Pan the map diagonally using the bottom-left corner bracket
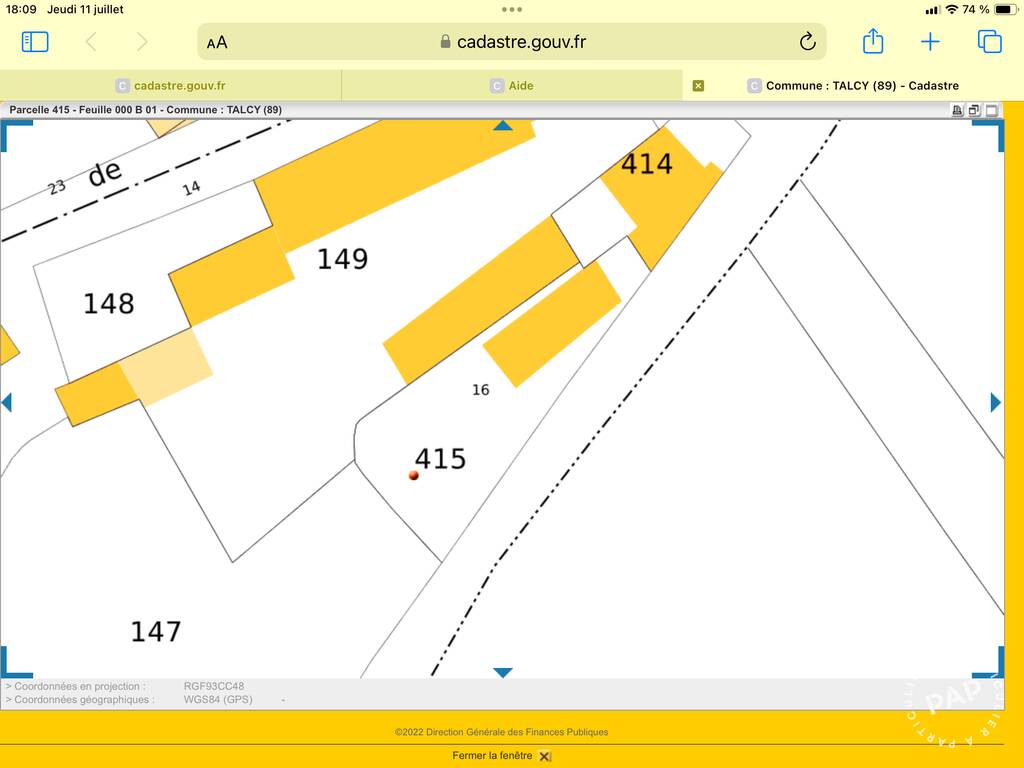1024x768 pixels. tap(16, 662)
